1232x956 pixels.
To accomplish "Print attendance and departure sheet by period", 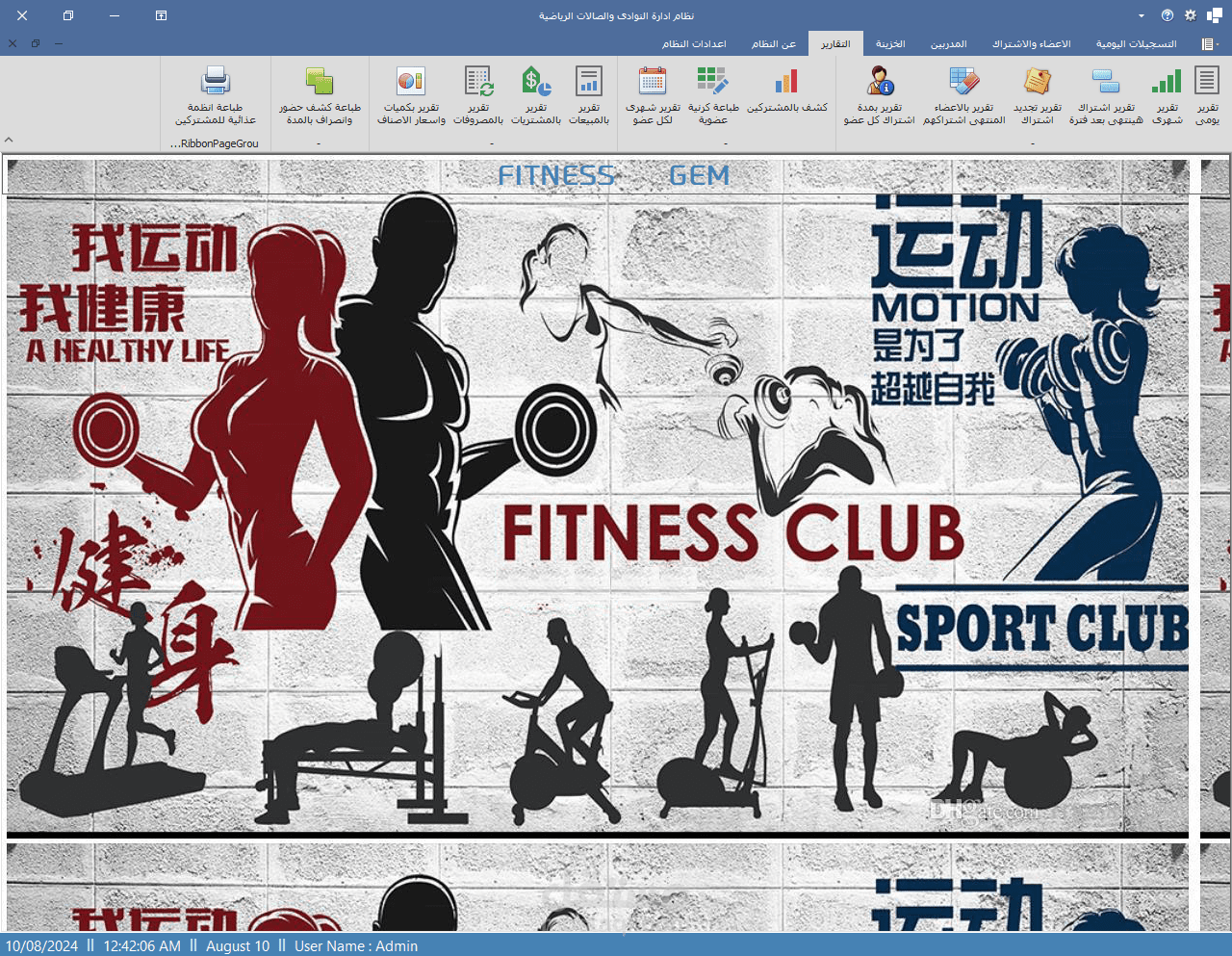I will (320, 94).
